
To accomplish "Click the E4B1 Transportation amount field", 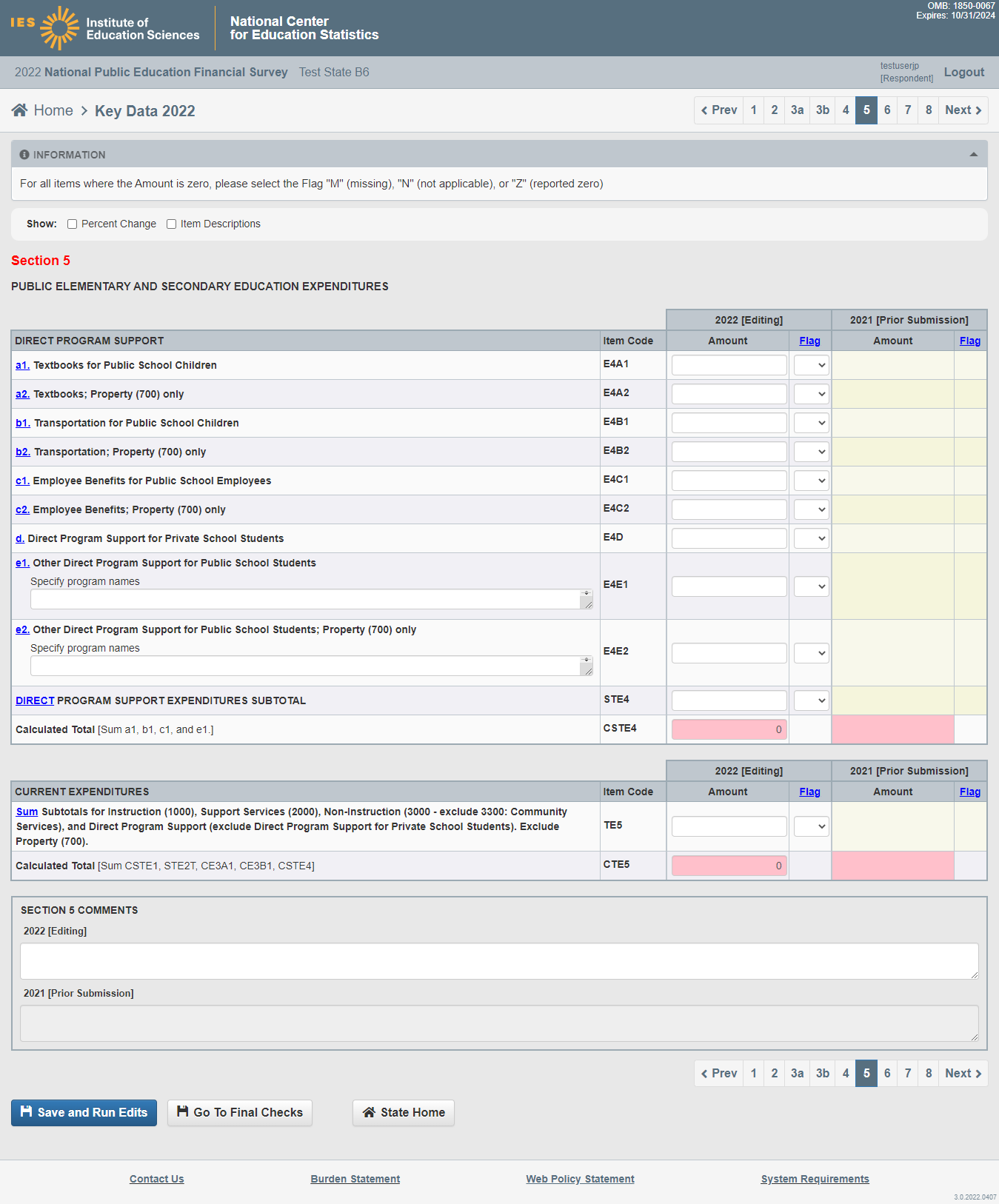I will coord(729,423).
